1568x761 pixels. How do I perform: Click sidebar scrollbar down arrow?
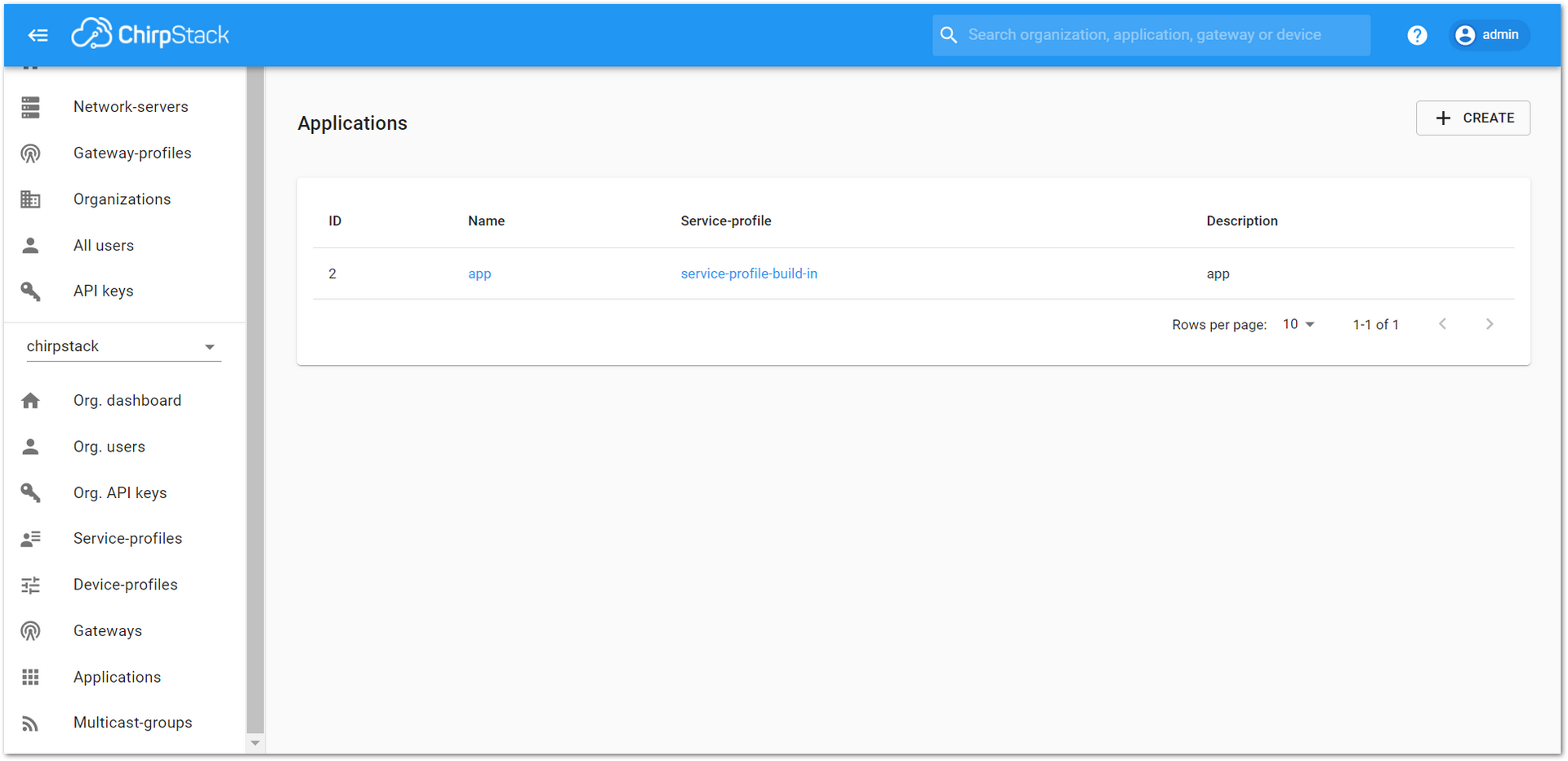pyautogui.click(x=255, y=744)
